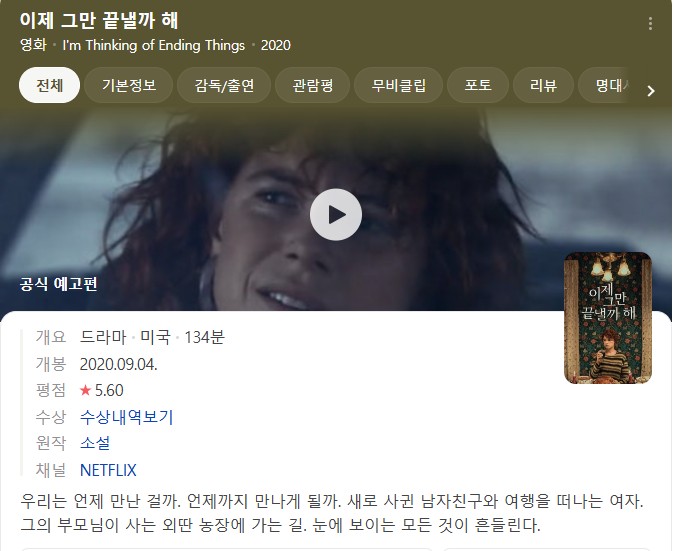Viewport: 674px width, 551px height.
Task: Open the 무비클립 tab
Action: tap(398, 85)
